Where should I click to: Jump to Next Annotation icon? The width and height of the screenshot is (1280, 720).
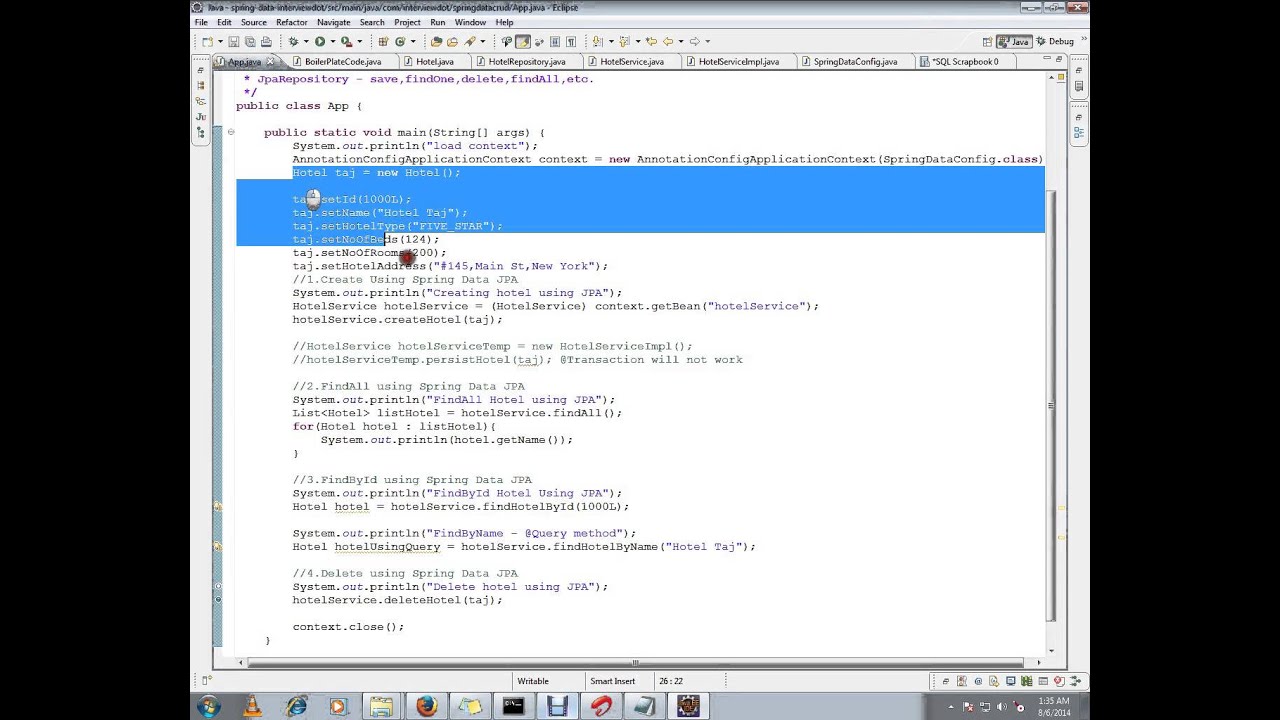597,41
